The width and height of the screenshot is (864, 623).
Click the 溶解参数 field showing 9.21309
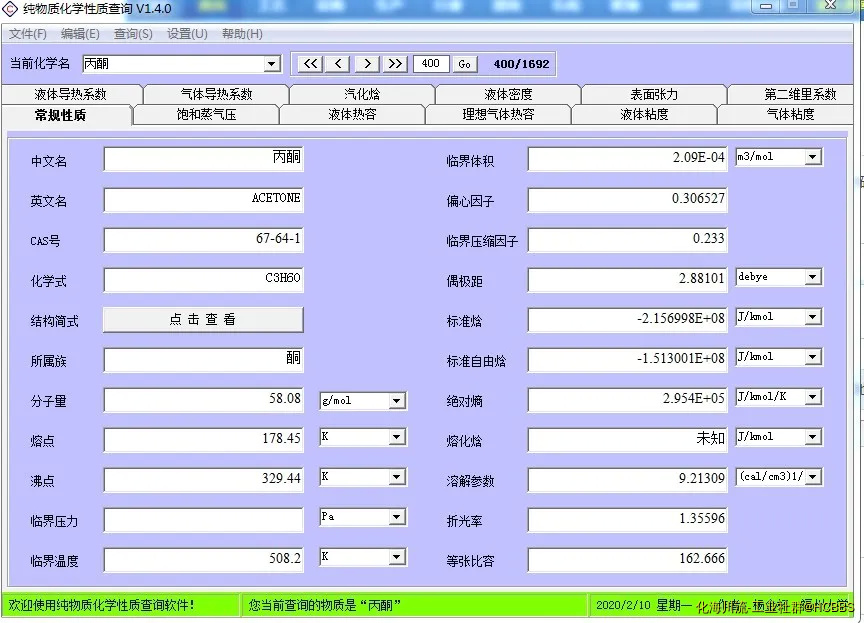(x=628, y=479)
